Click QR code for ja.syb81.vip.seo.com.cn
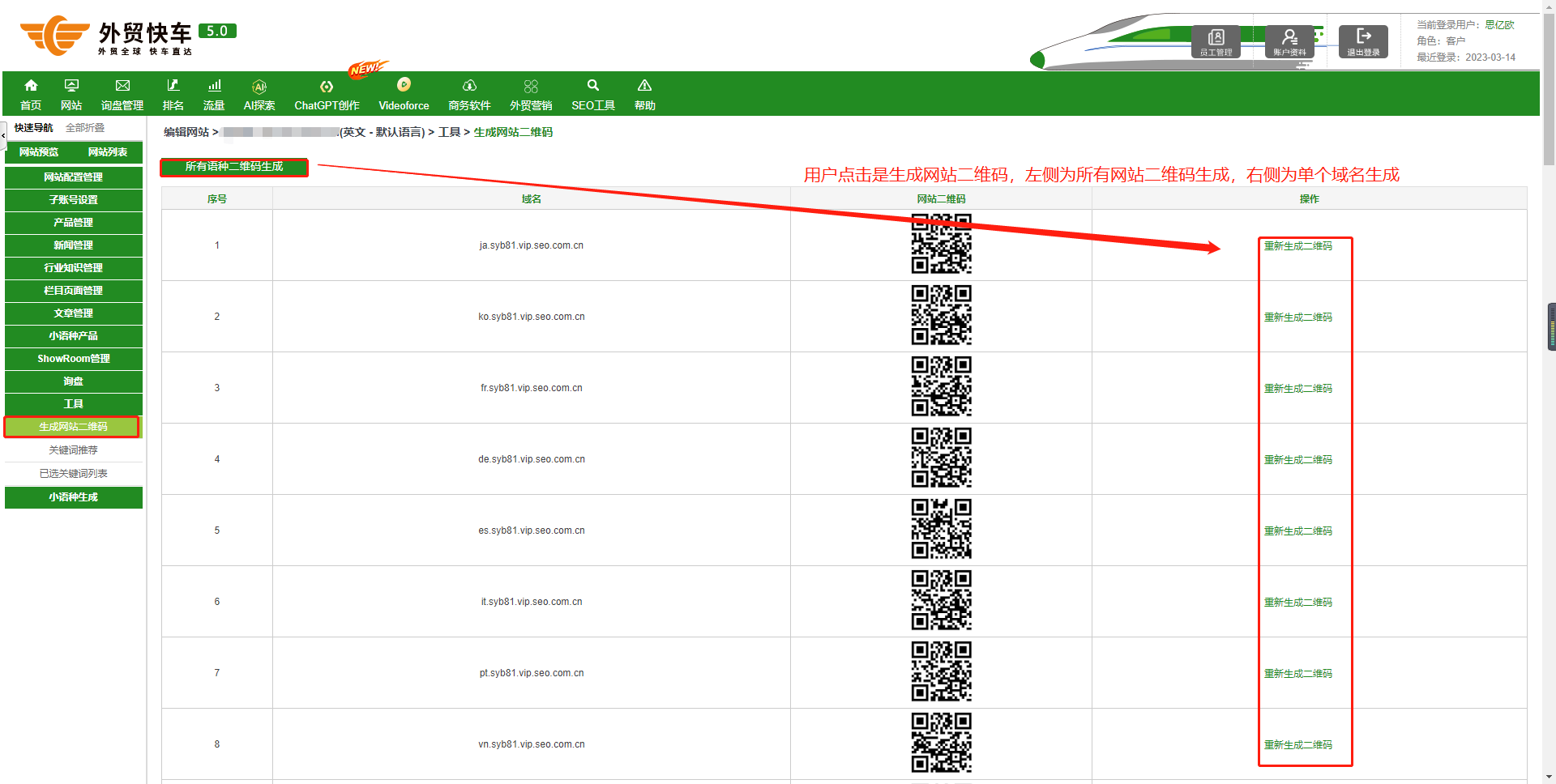The width and height of the screenshot is (1556, 784). coord(941,244)
